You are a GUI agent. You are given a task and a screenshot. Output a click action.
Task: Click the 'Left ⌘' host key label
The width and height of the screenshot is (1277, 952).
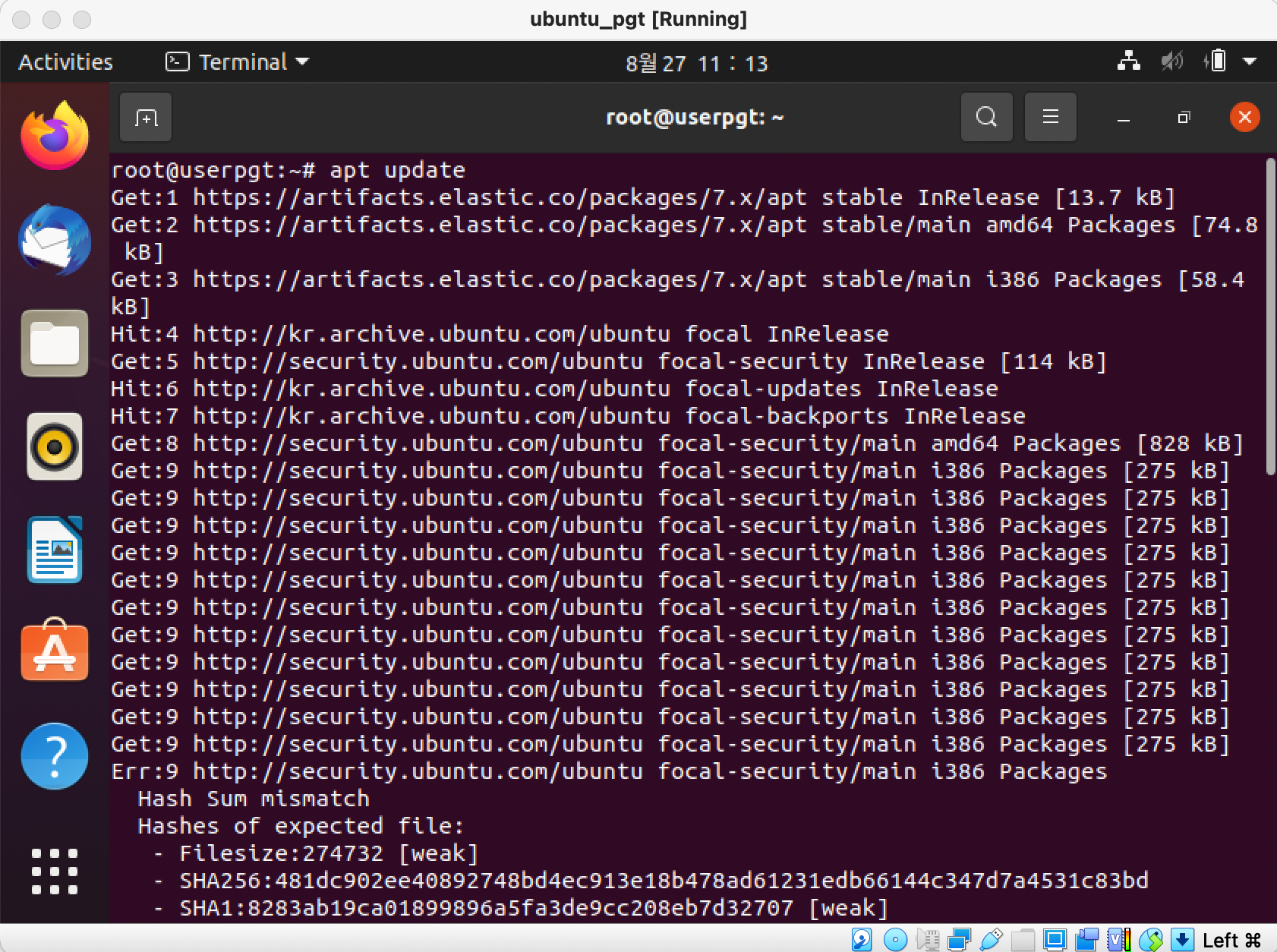click(x=1231, y=940)
